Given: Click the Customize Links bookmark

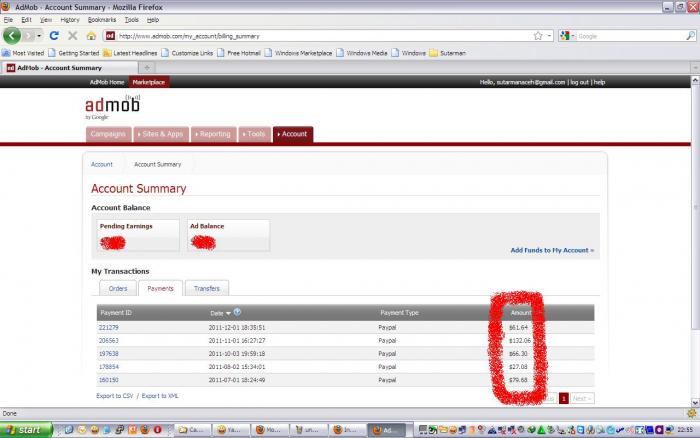Looking at the screenshot, I should tap(187, 53).
